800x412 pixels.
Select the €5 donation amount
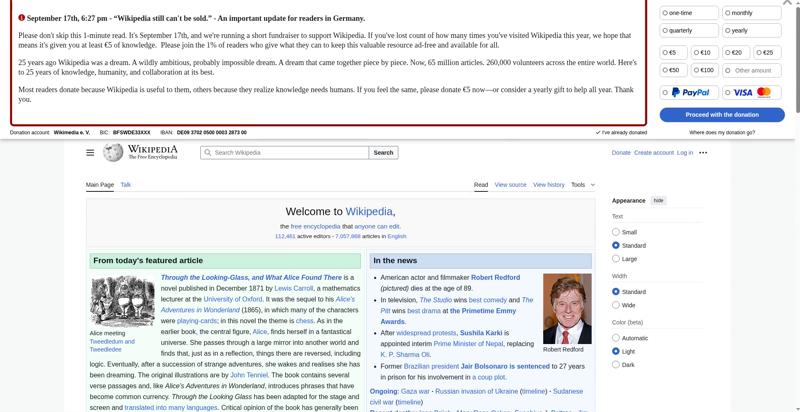(673, 53)
